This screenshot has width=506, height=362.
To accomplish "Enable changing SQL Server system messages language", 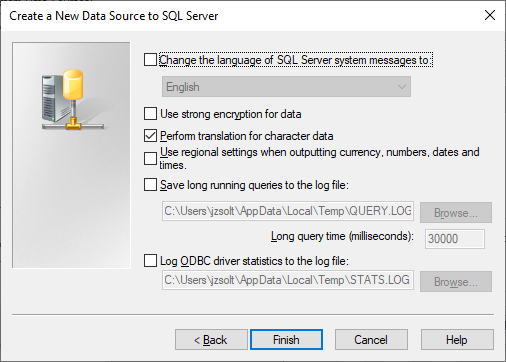I will pyautogui.click(x=150, y=60).
